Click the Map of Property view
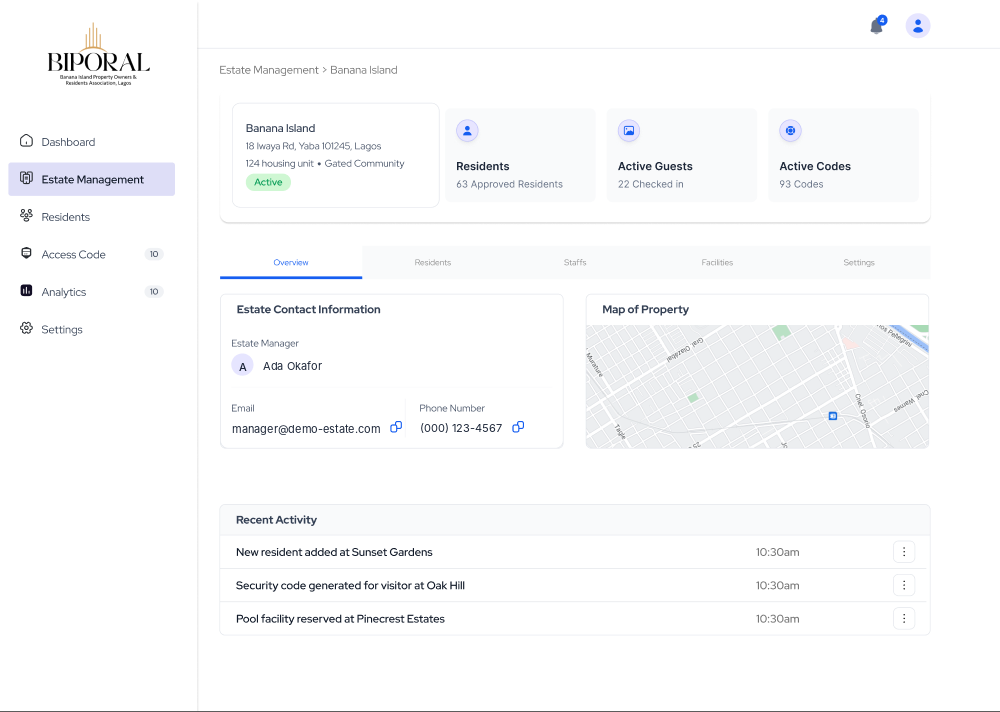1000x712 pixels. tap(757, 387)
